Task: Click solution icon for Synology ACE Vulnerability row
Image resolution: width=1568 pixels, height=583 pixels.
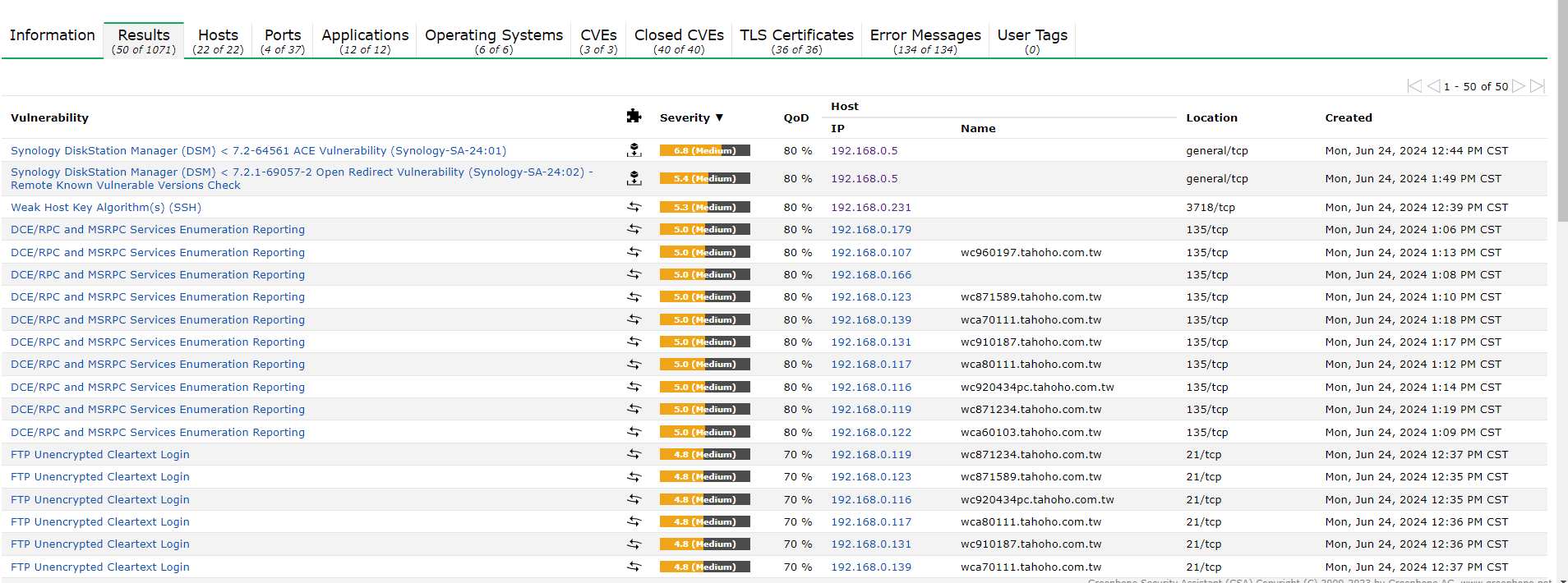Action: click(634, 150)
